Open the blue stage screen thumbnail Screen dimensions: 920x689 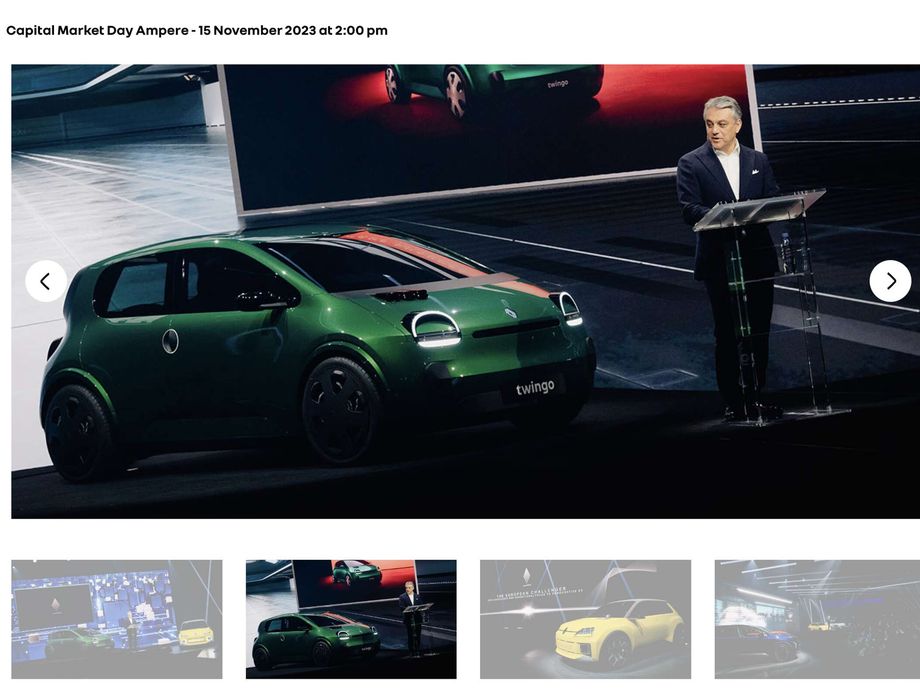(x=117, y=619)
